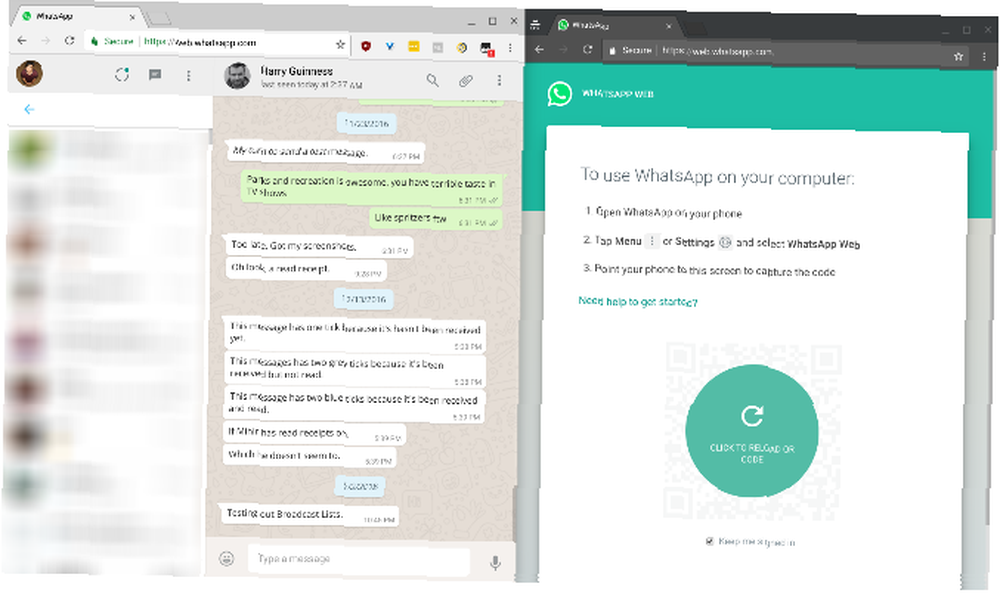Click the address bar in left window
Image resolution: width=1000 pixels, height=593 pixels.
[x=217, y=43]
